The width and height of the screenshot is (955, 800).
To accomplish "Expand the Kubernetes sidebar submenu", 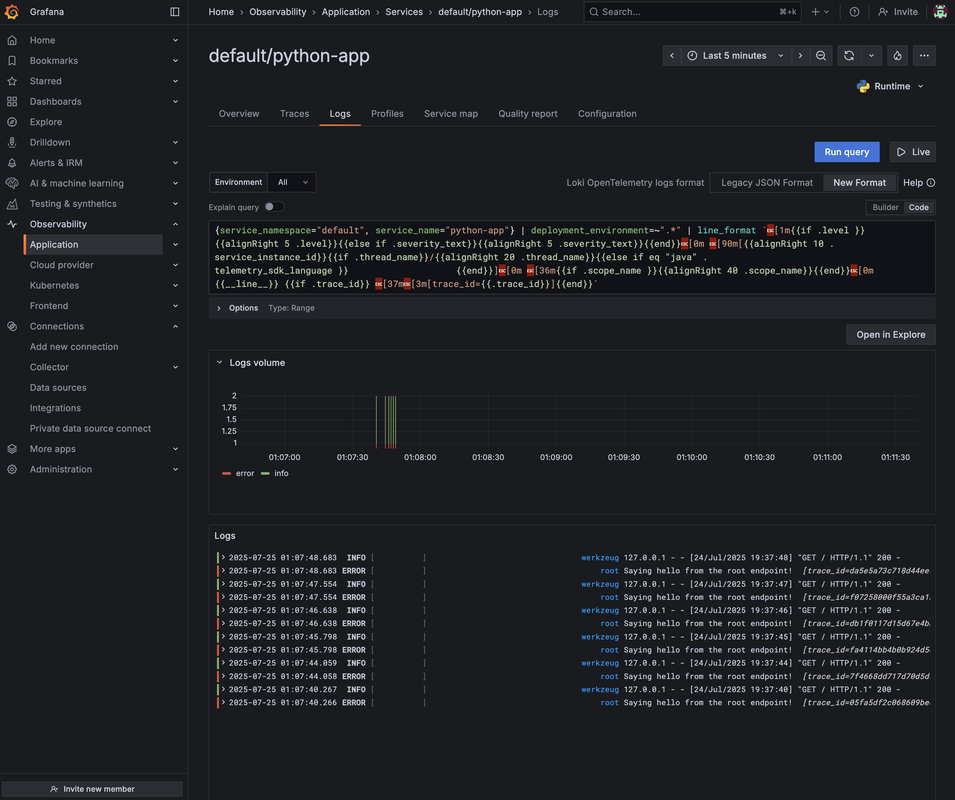I will click(175, 286).
